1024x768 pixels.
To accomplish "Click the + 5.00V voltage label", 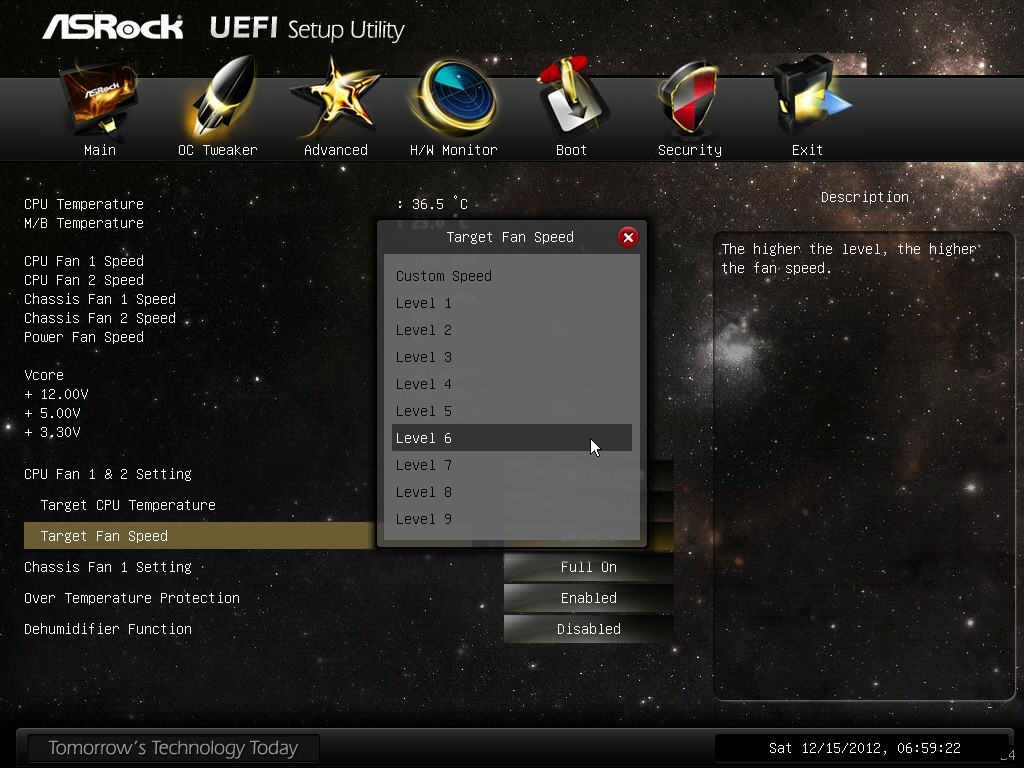I will [x=52, y=413].
